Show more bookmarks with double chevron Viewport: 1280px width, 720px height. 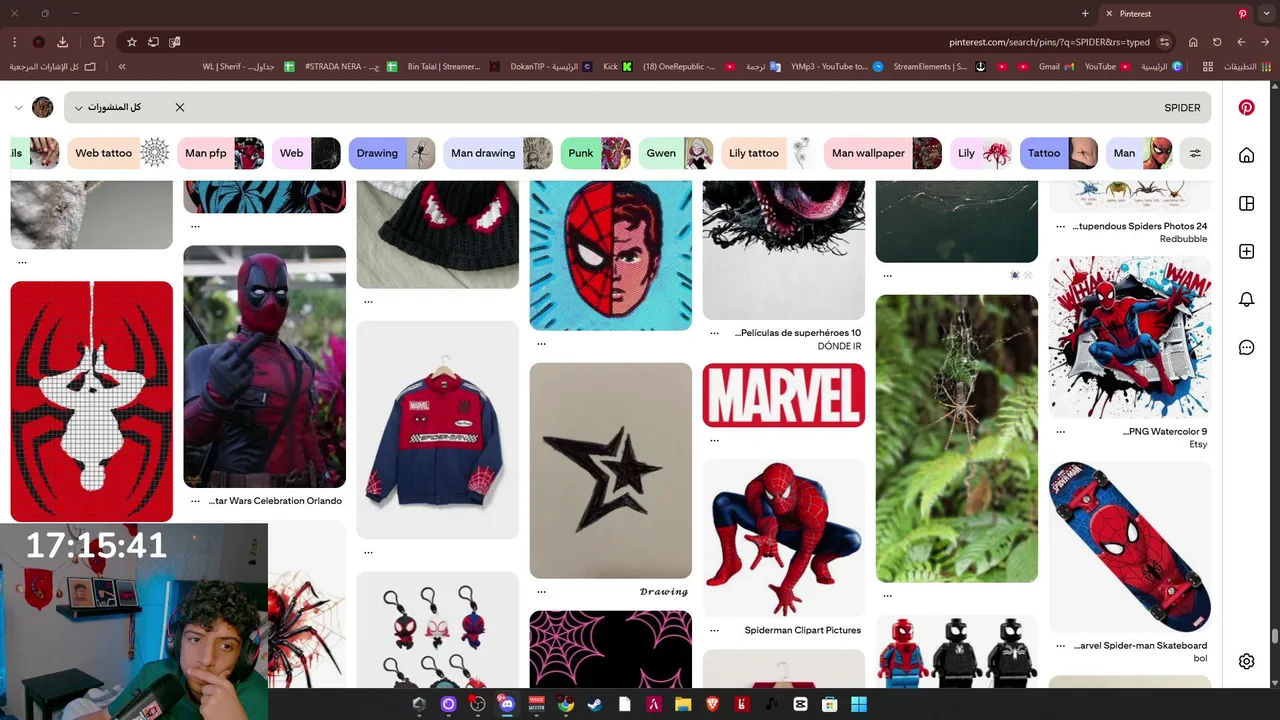coord(122,67)
